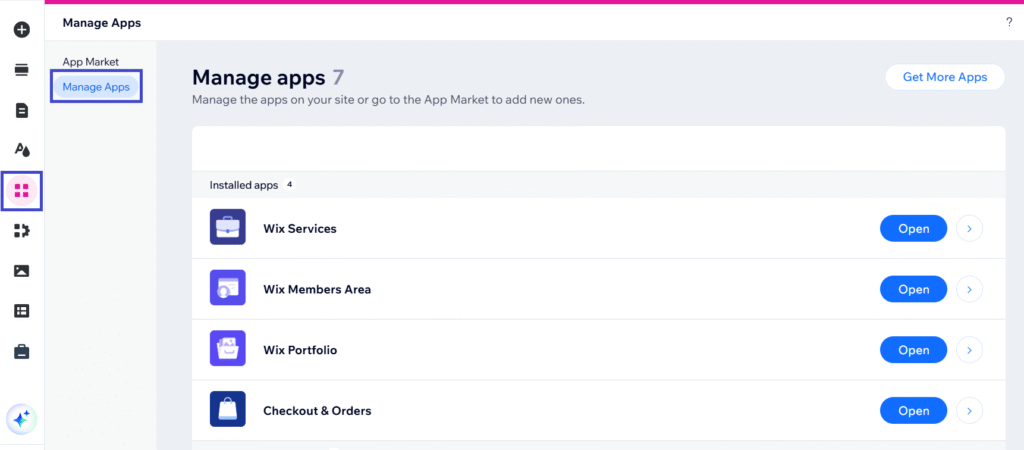The image size is (1024, 450).
Task: Open the Pages & Menu document icon
Action: [21, 110]
